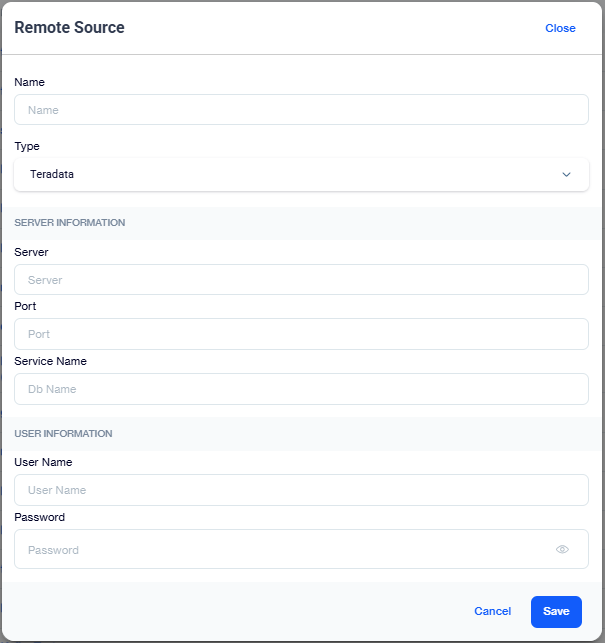
Task: Click inside the Password field
Action: (x=301, y=549)
